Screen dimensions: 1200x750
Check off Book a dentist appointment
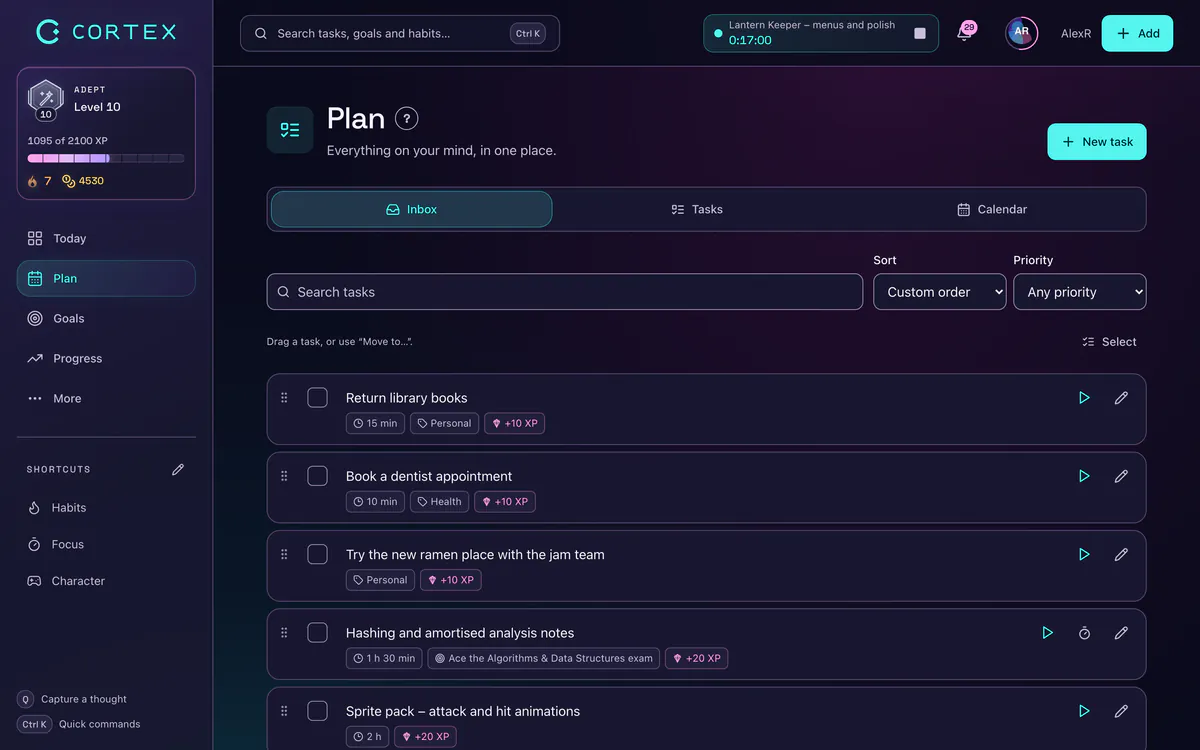[317, 476]
